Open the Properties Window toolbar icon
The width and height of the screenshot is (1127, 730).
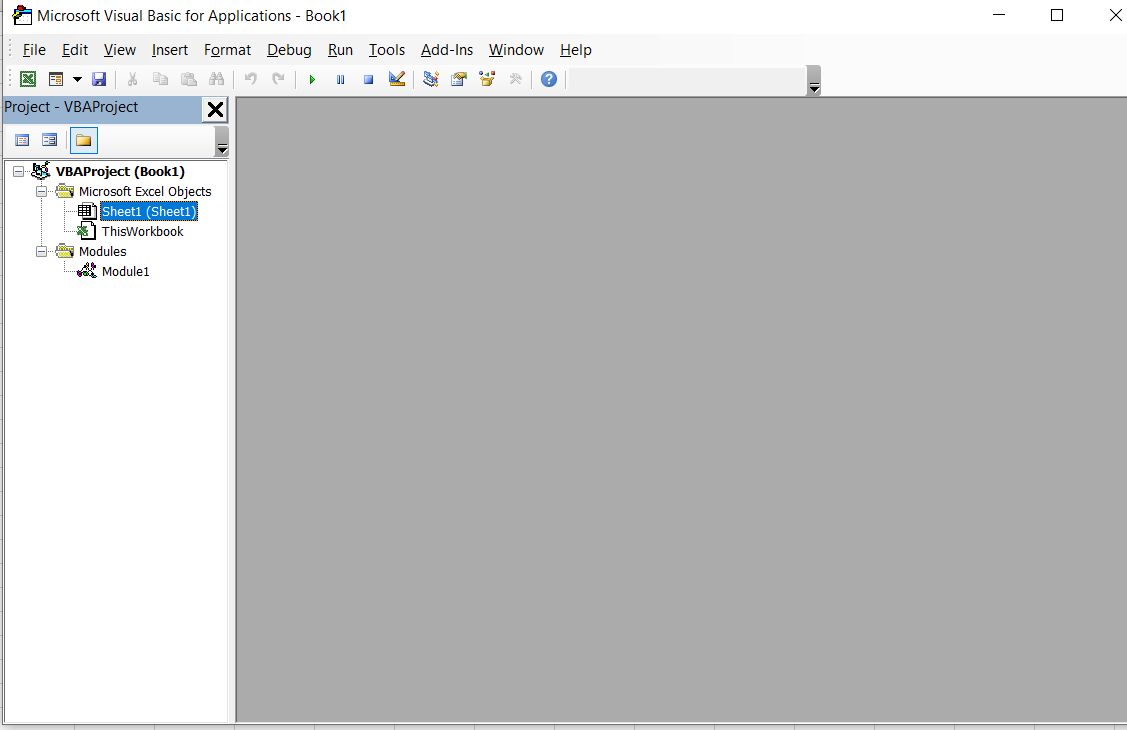coord(459,80)
